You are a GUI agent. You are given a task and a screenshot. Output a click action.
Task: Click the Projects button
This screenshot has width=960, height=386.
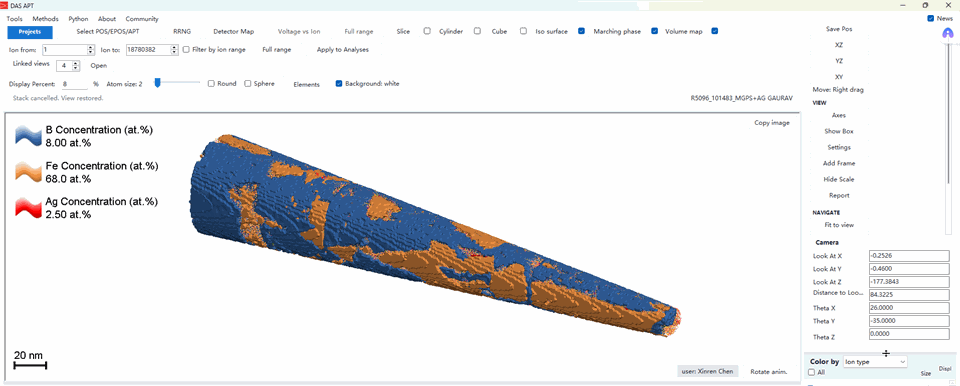click(30, 32)
